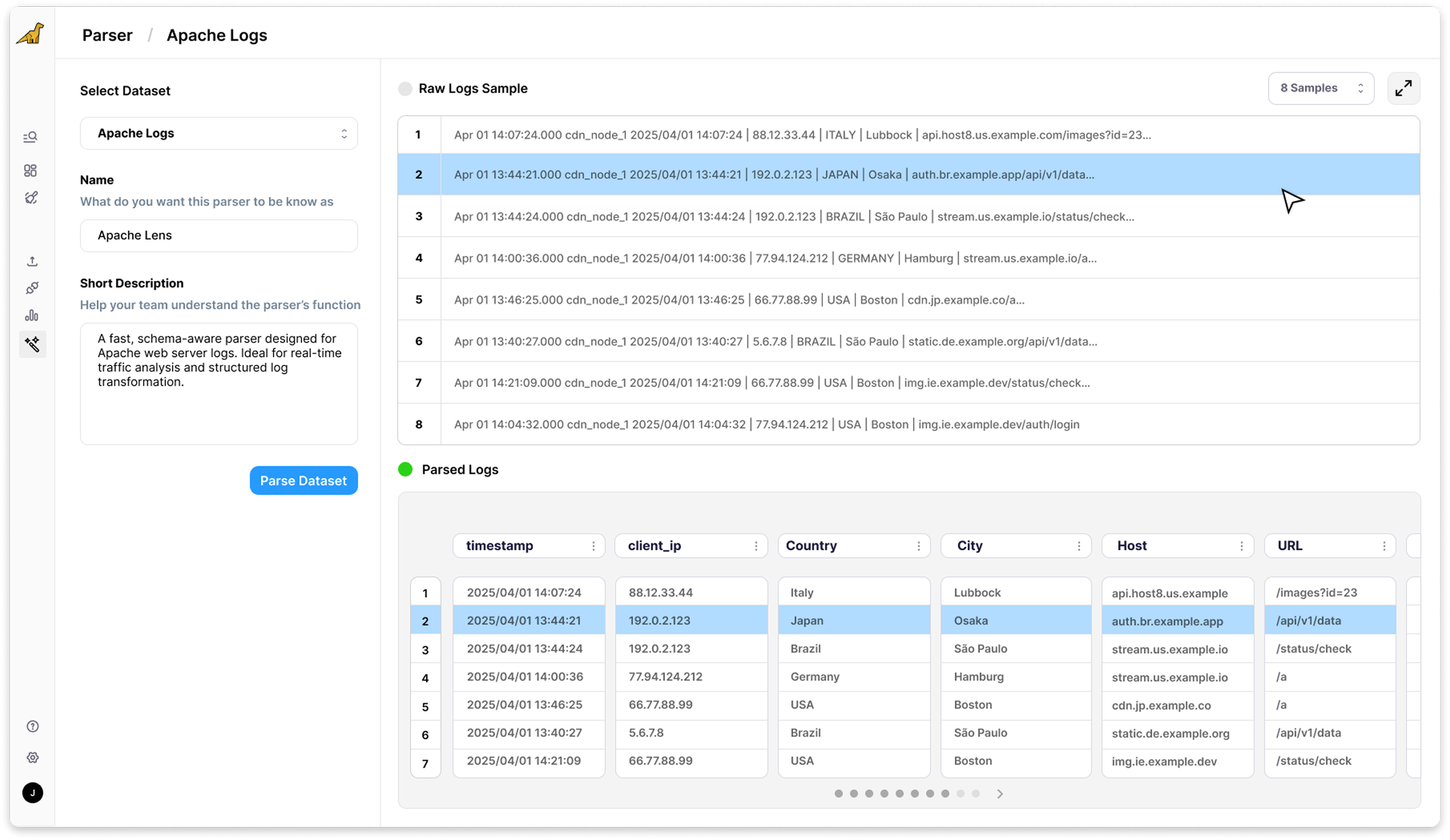
Task: Open the log search sidebar icon
Action: pos(30,137)
